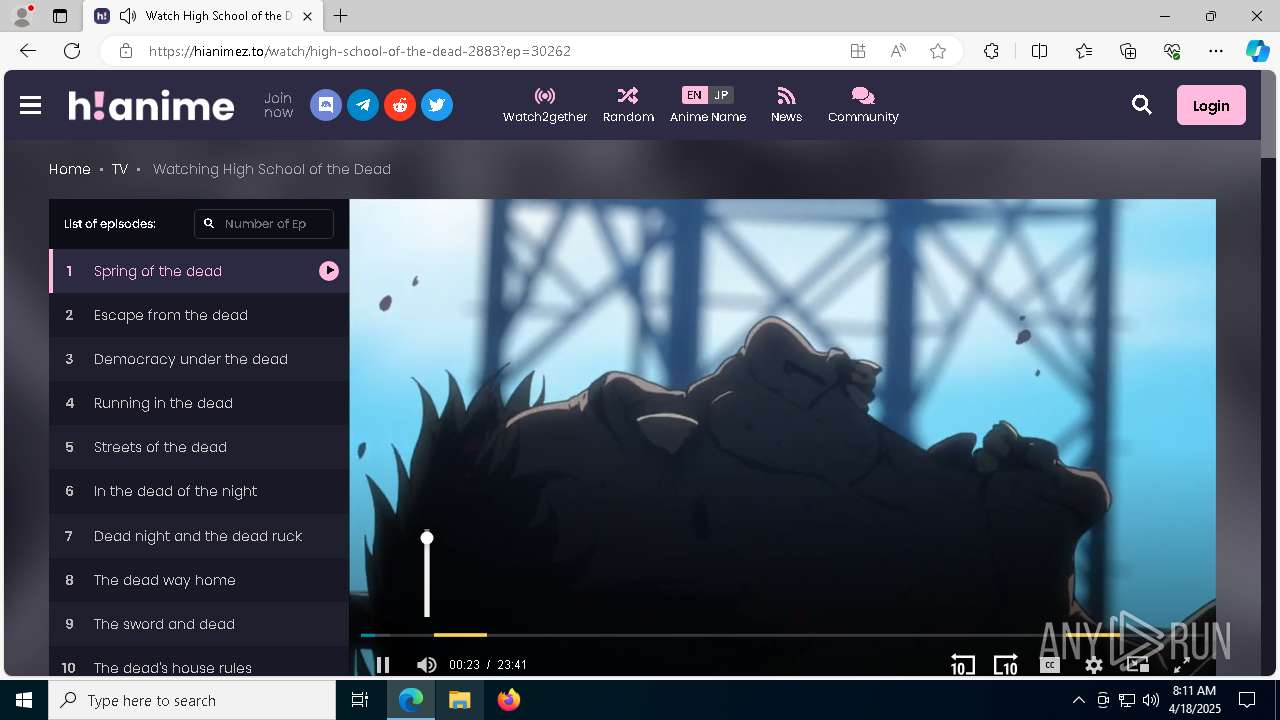Go back in browser

pos(28,51)
